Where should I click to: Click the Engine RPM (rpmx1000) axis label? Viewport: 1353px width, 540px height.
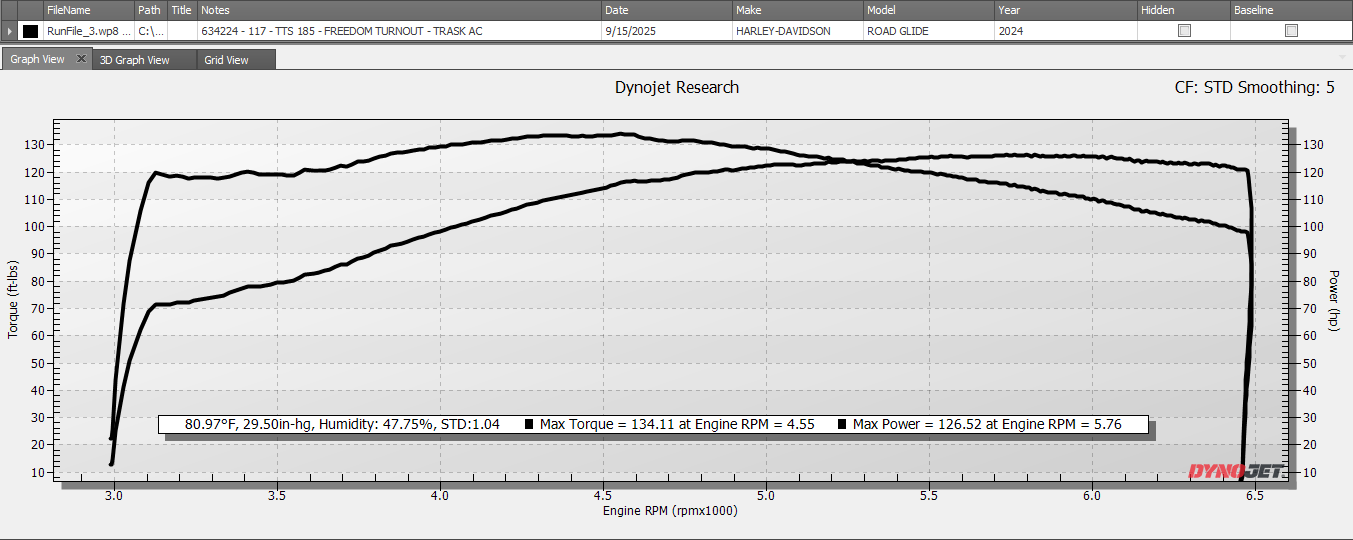670,511
